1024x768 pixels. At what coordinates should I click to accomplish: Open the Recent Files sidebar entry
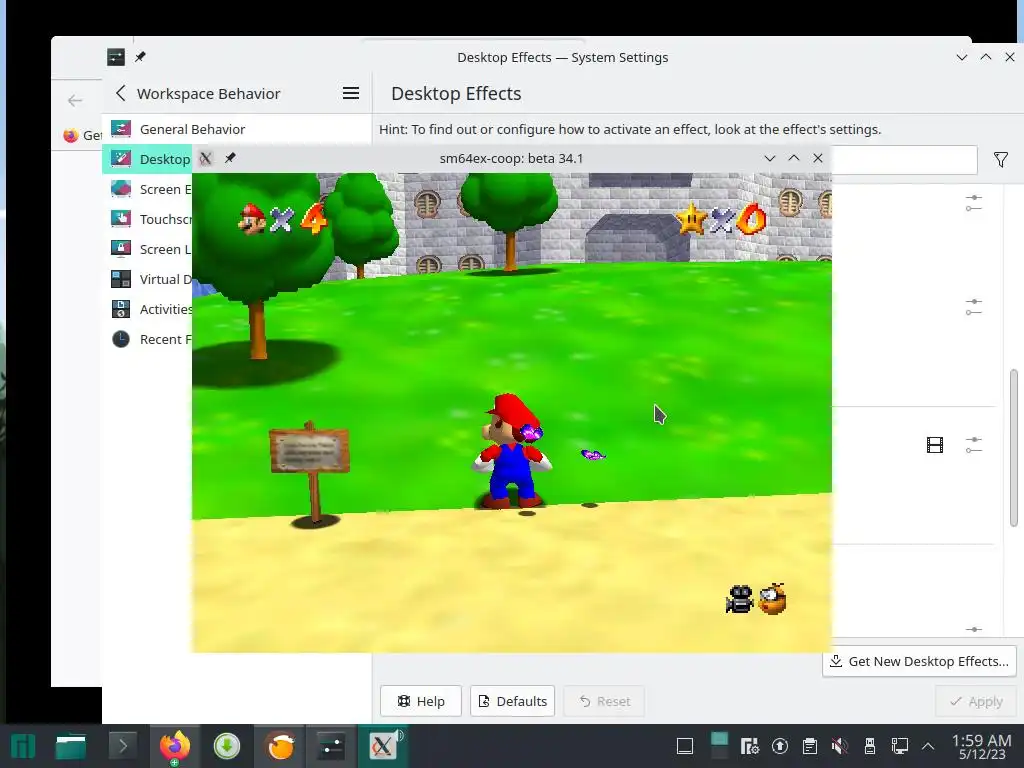point(148,339)
